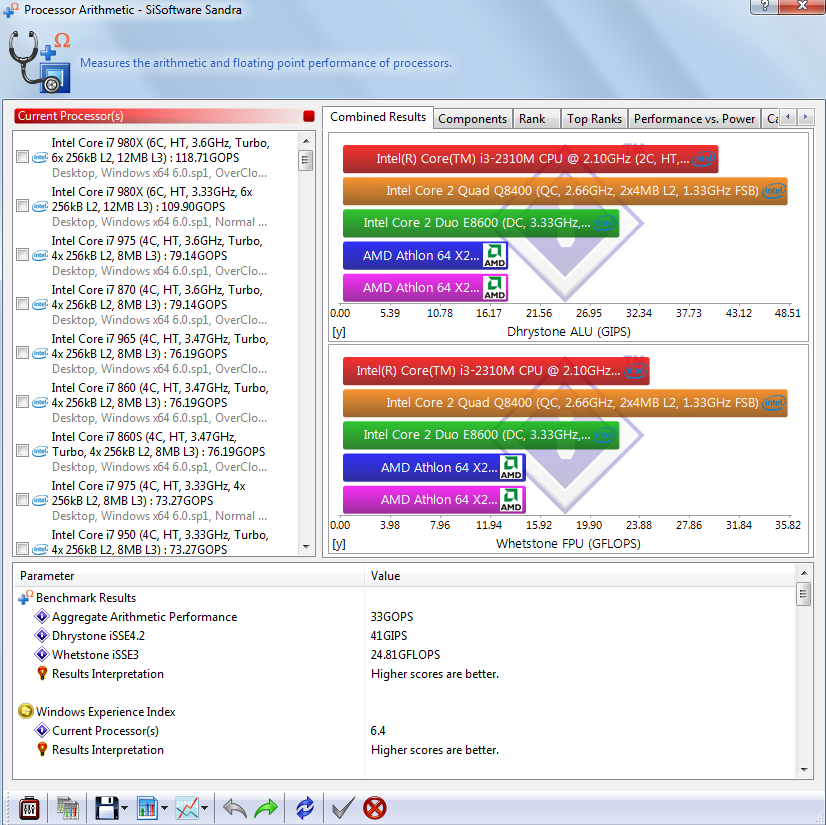
Task: Click Intel logo of i7 965 row
Action: click(40, 353)
